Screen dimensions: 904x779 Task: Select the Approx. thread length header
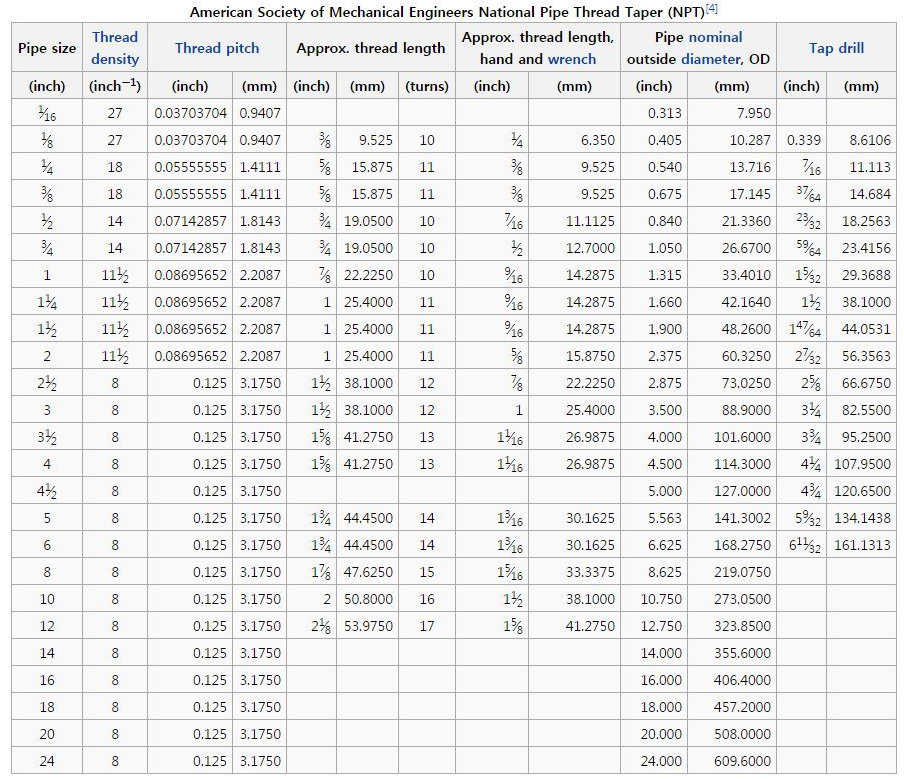pos(371,48)
